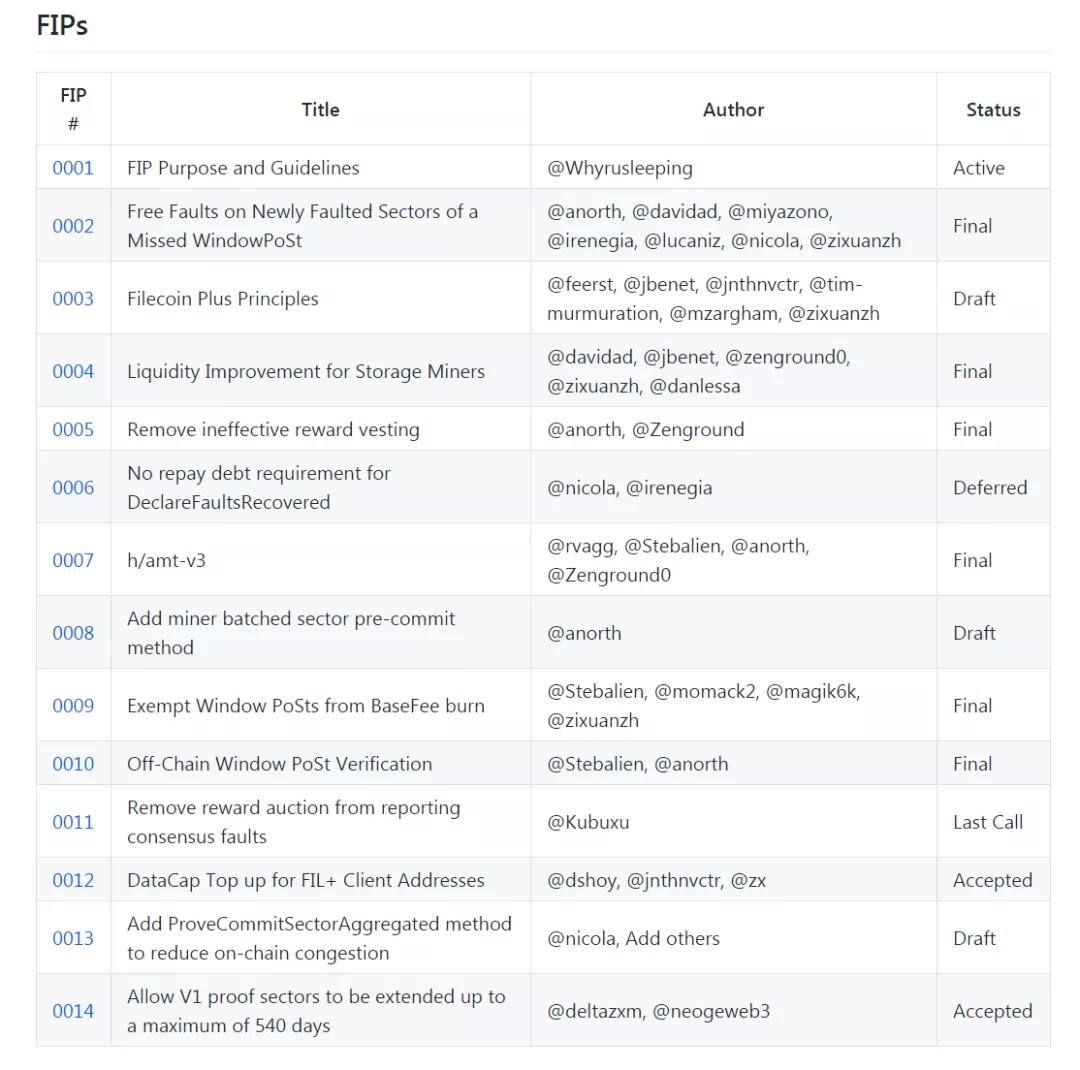1080x1070 pixels.
Task: Select FIP 0005 Remove ineffective reward vesting
Action: pos(73,429)
